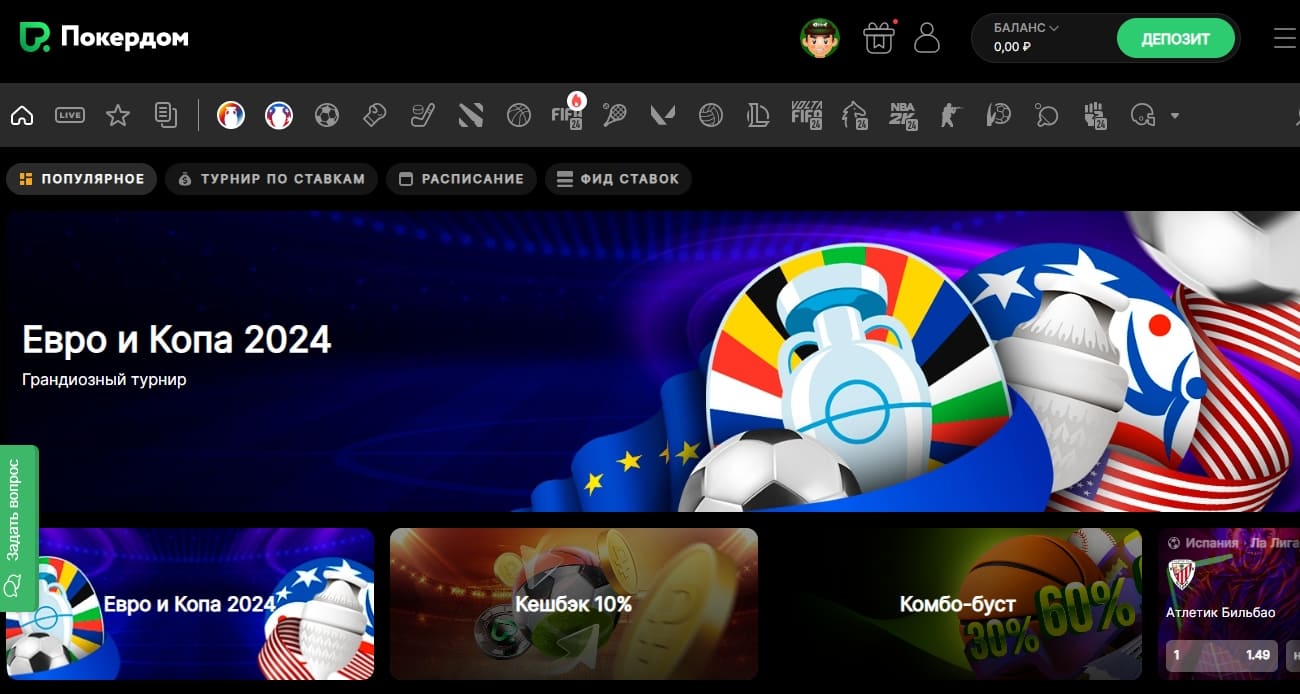Click the player avatar picture
1300x694 pixels.
click(x=820, y=39)
